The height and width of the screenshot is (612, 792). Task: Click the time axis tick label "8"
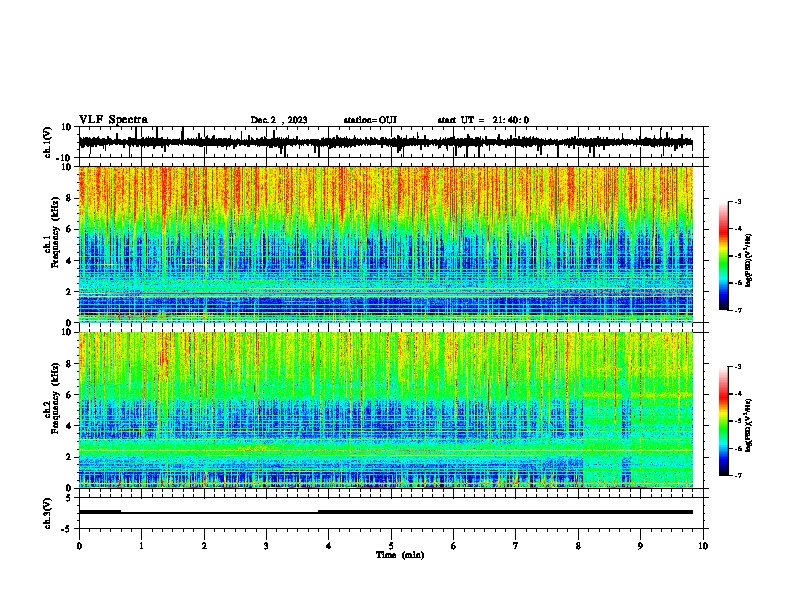click(578, 546)
